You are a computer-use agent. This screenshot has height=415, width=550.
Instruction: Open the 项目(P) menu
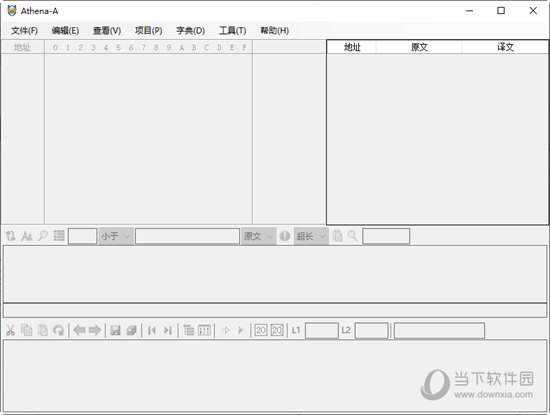[x=148, y=31]
